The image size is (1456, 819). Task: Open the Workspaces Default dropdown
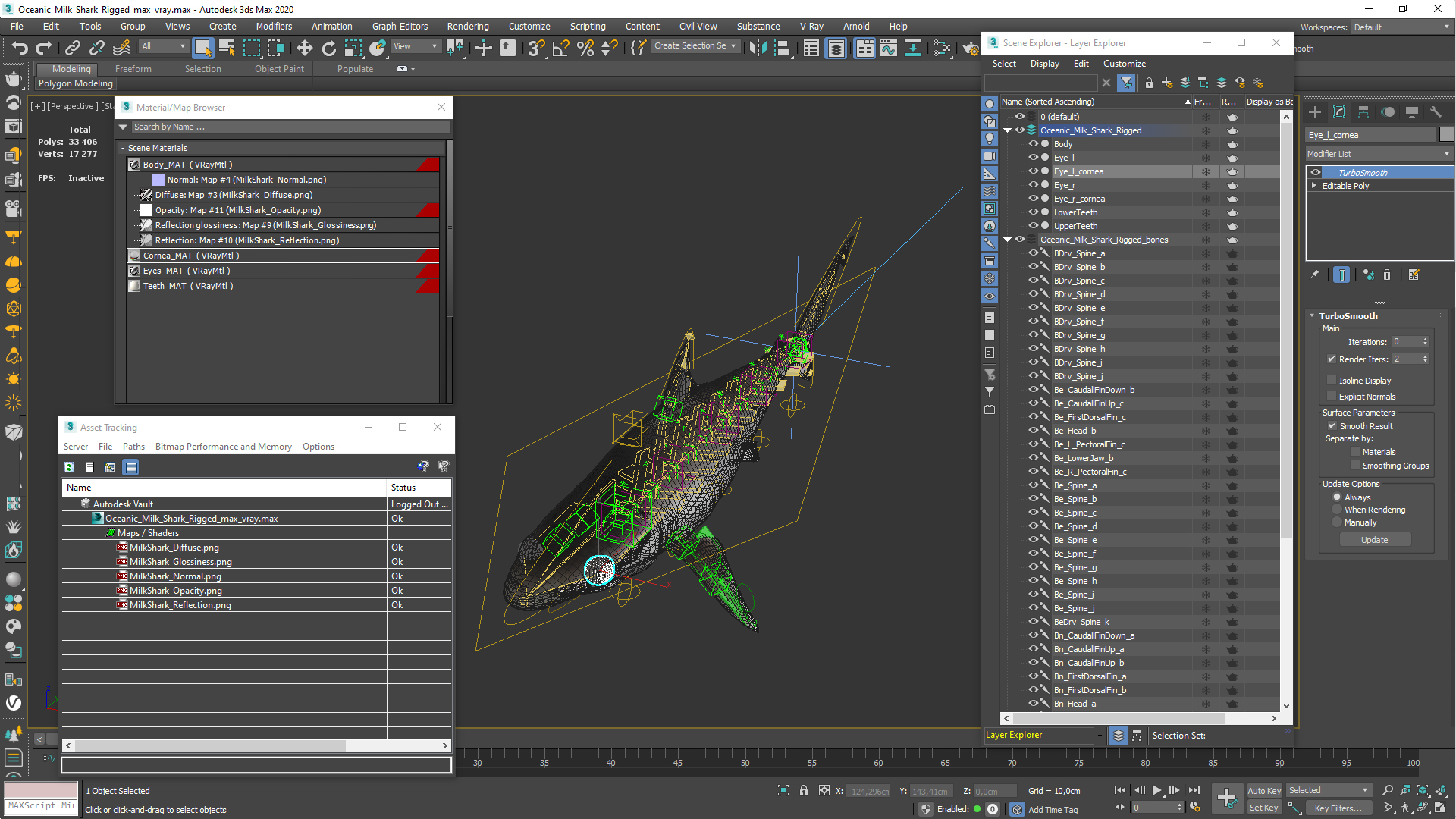(x=1402, y=27)
